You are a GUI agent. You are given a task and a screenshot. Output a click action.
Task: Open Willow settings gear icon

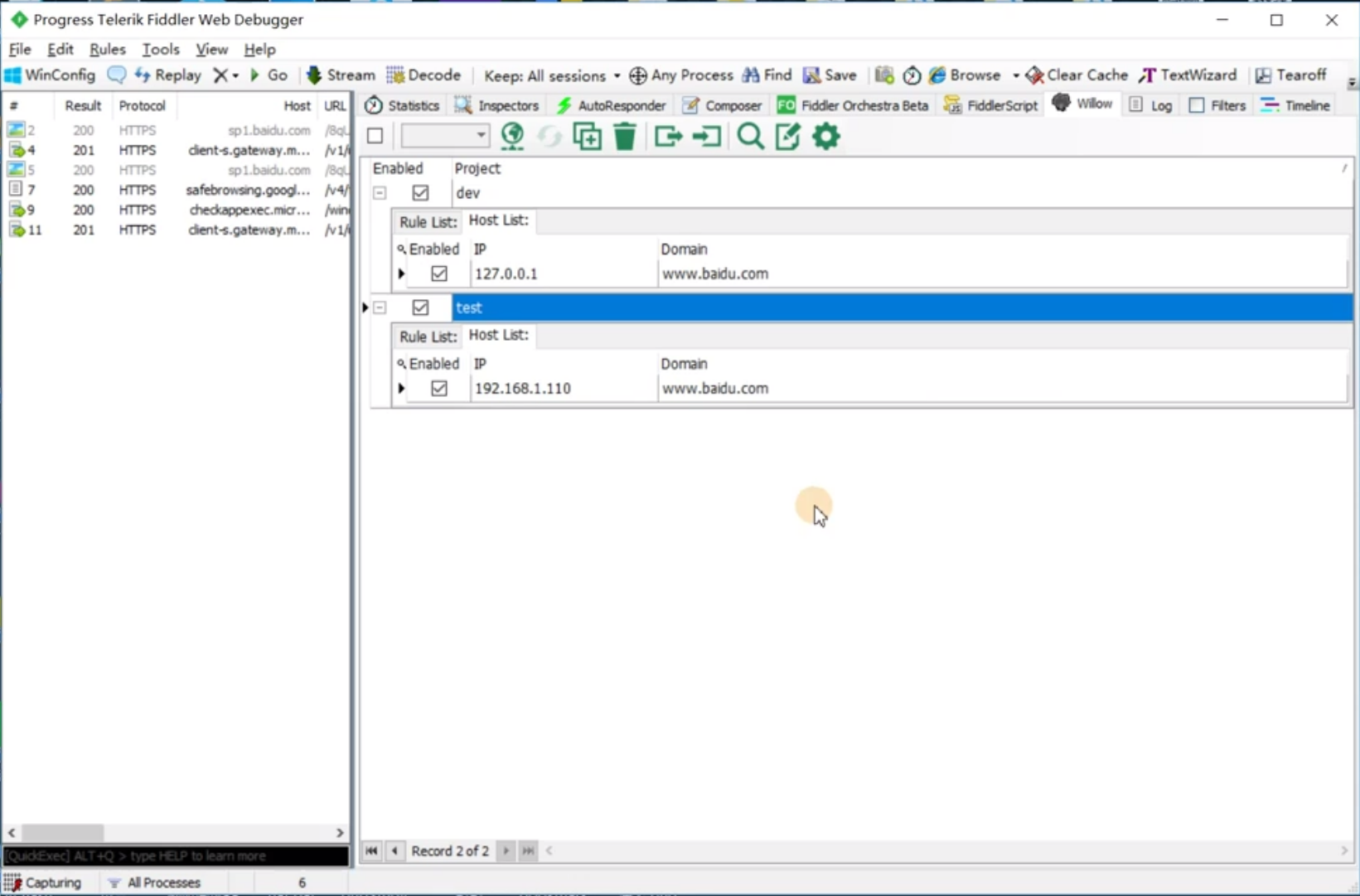click(825, 136)
